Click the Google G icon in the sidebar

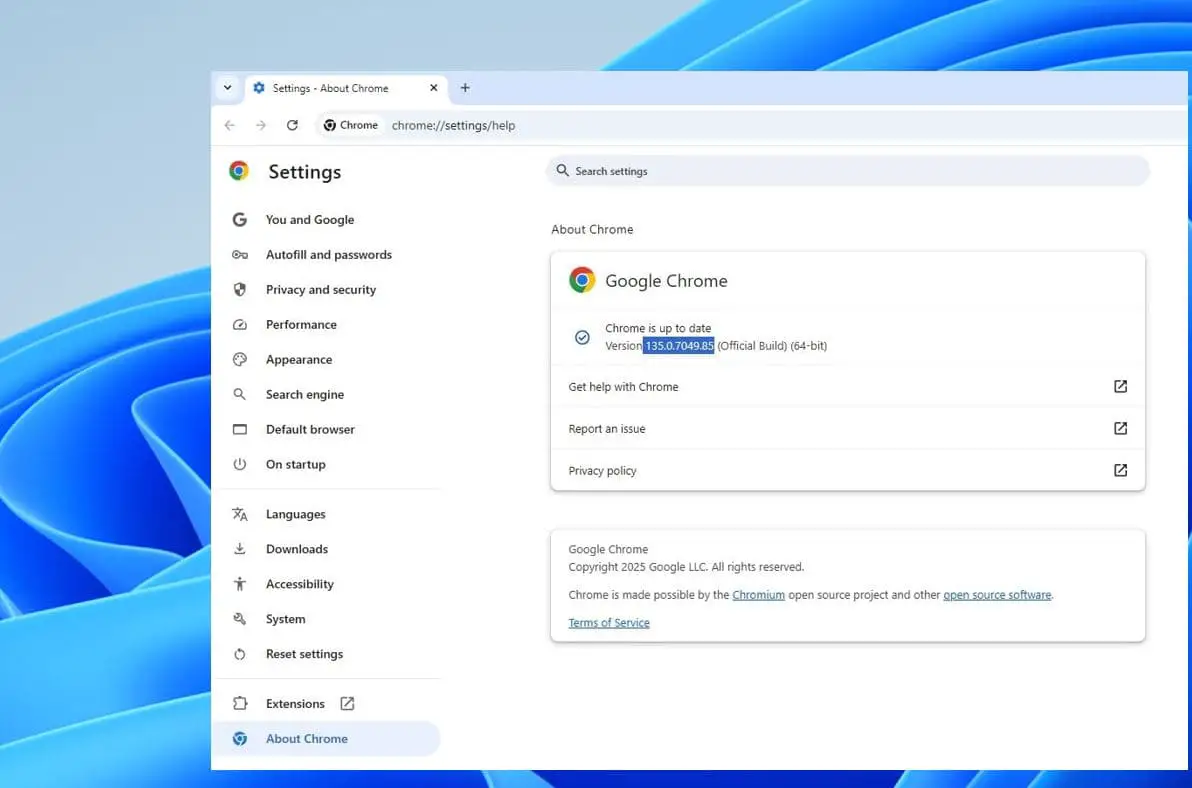pos(239,220)
